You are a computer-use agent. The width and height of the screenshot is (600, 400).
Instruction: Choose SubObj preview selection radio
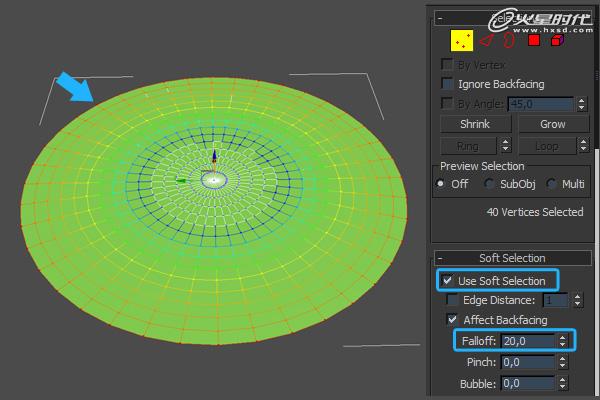[x=489, y=184]
